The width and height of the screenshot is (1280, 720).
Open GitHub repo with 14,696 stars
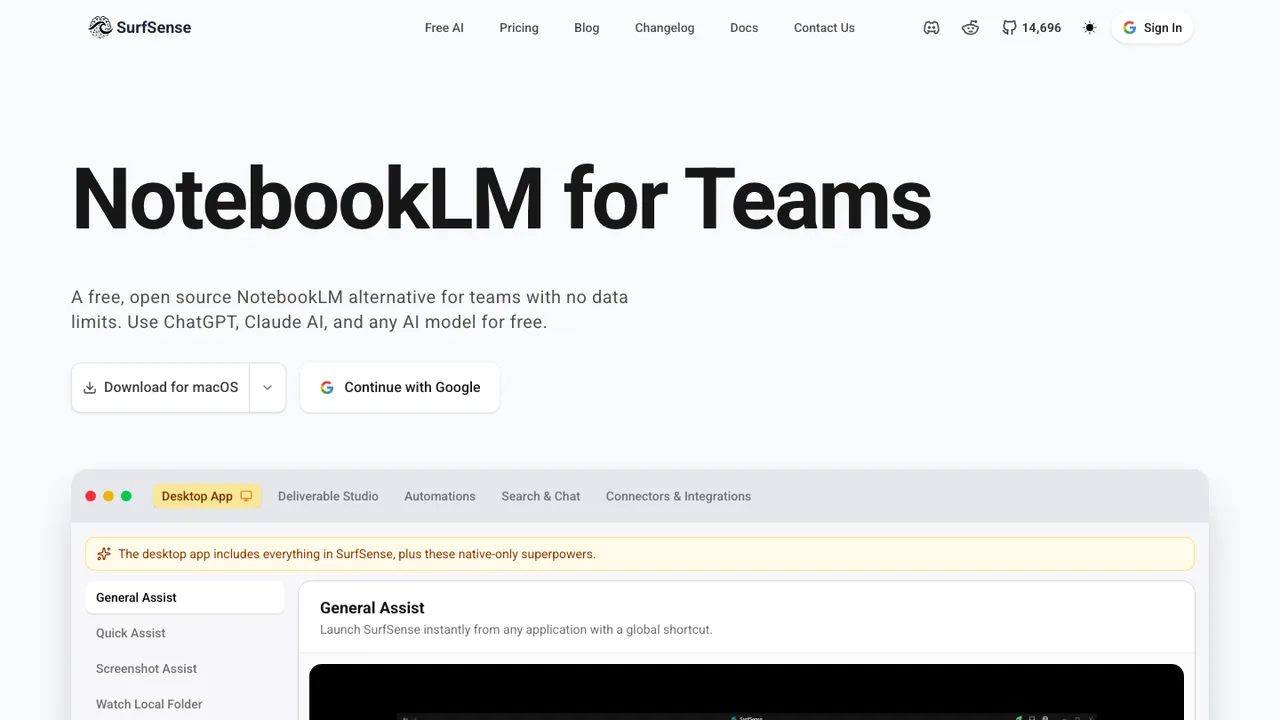point(1031,28)
